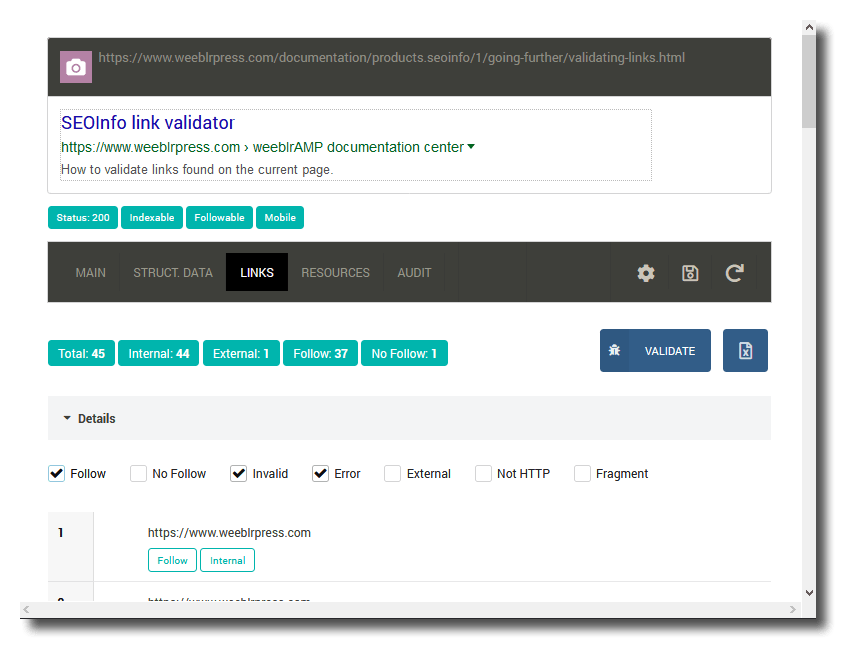Viewport: 846px width, 649px height.
Task: Open the search result URL dropdown arrow
Action: [x=471, y=147]
